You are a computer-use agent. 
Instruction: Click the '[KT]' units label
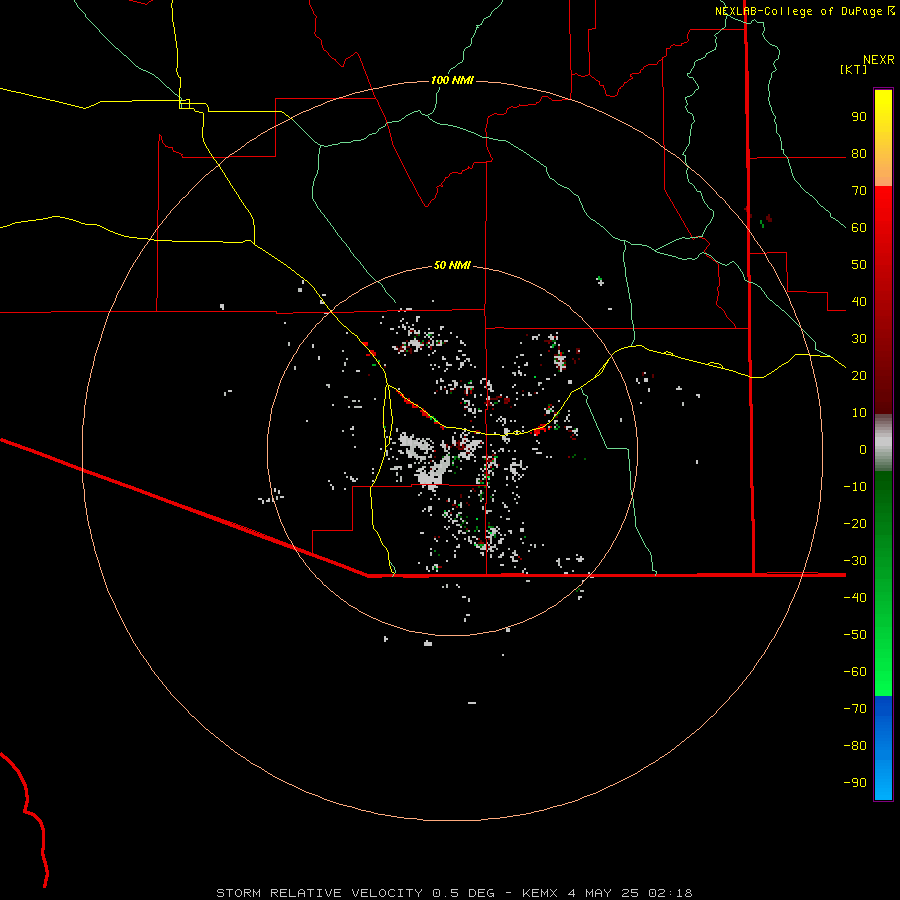tap(853, 69)
